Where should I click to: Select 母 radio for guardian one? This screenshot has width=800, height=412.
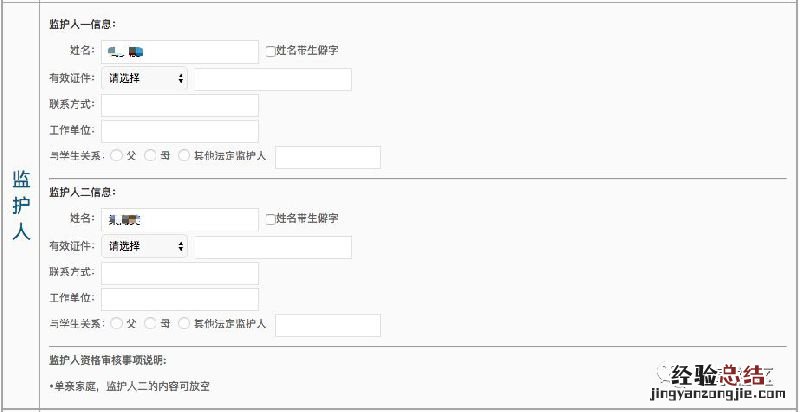click(150, 156)
